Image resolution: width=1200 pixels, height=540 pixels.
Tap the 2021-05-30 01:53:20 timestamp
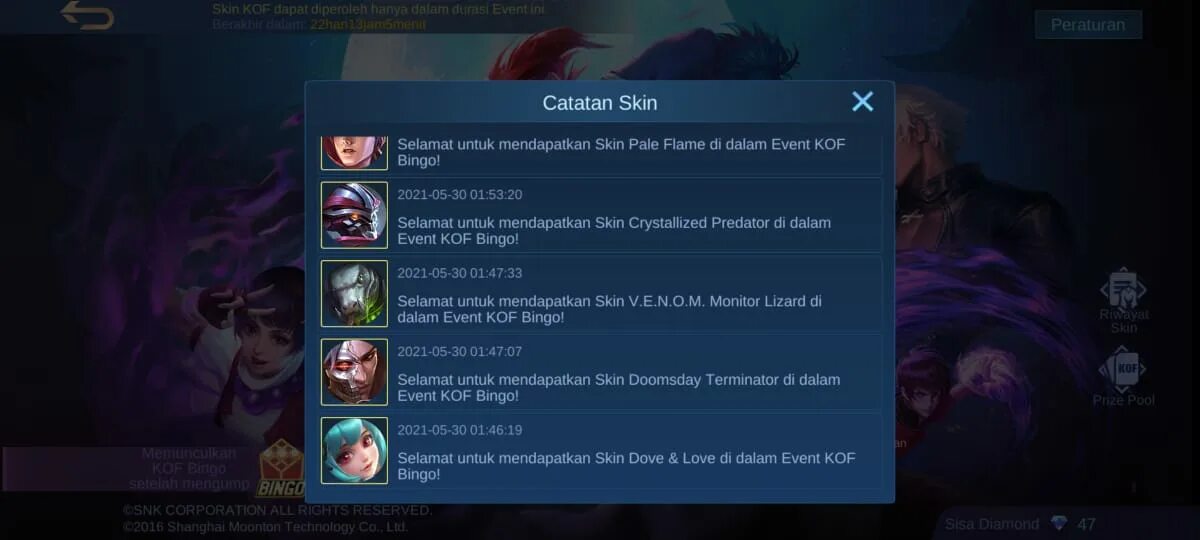[x=460, y=195]
